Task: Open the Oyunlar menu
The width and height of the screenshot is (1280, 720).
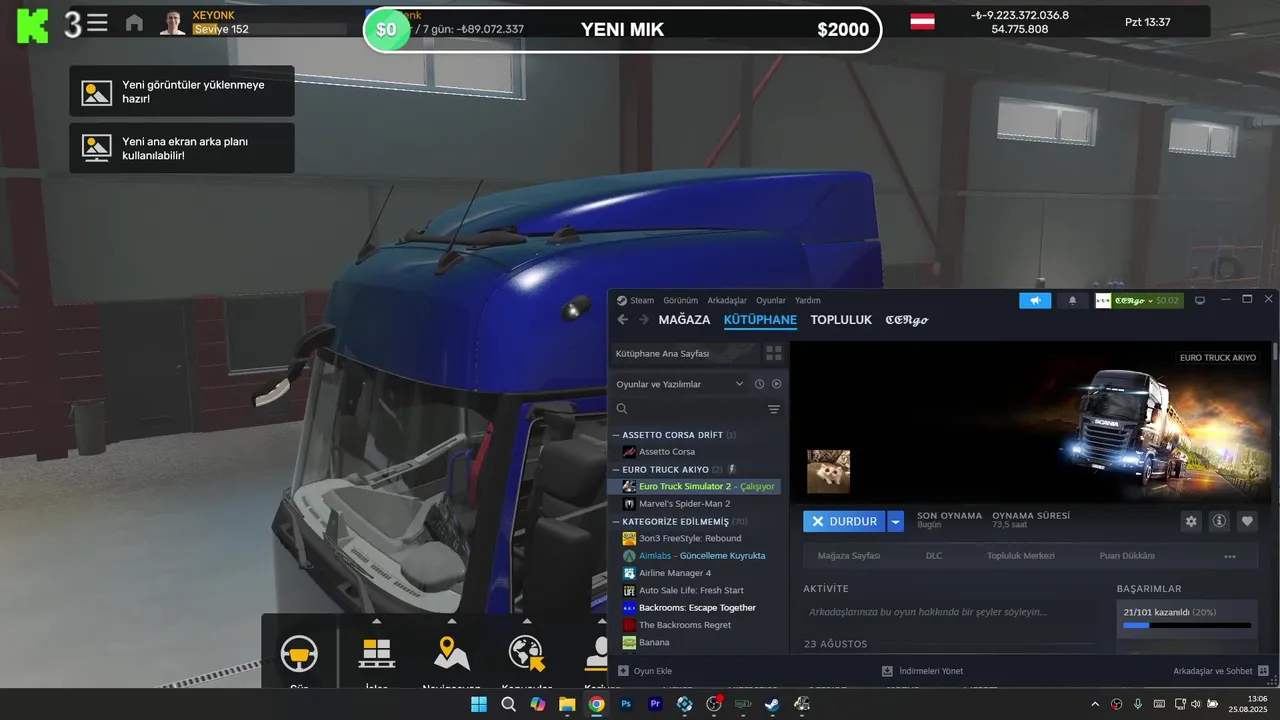Action: point(771,300)
